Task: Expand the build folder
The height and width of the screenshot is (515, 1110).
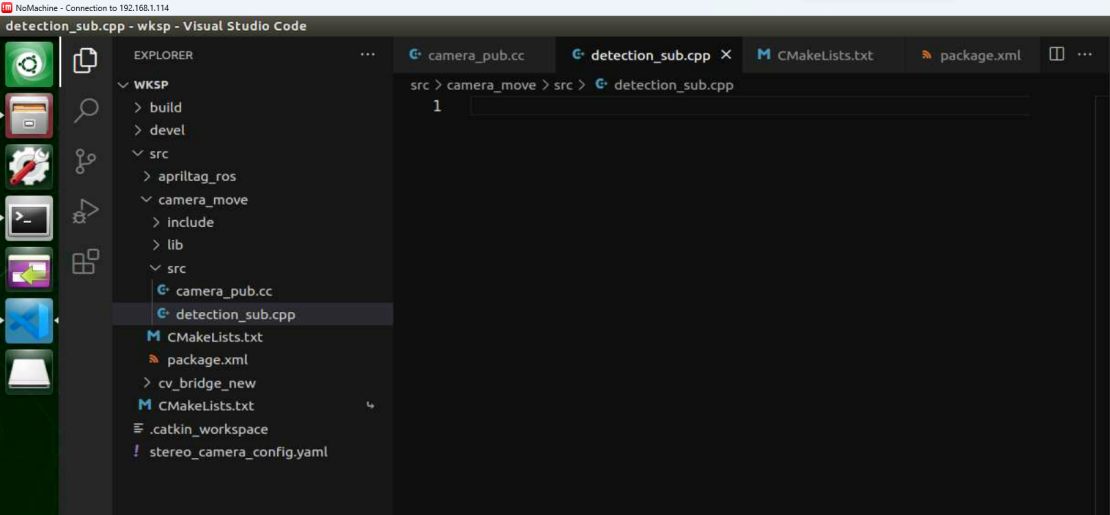Action: click(252, 108)
